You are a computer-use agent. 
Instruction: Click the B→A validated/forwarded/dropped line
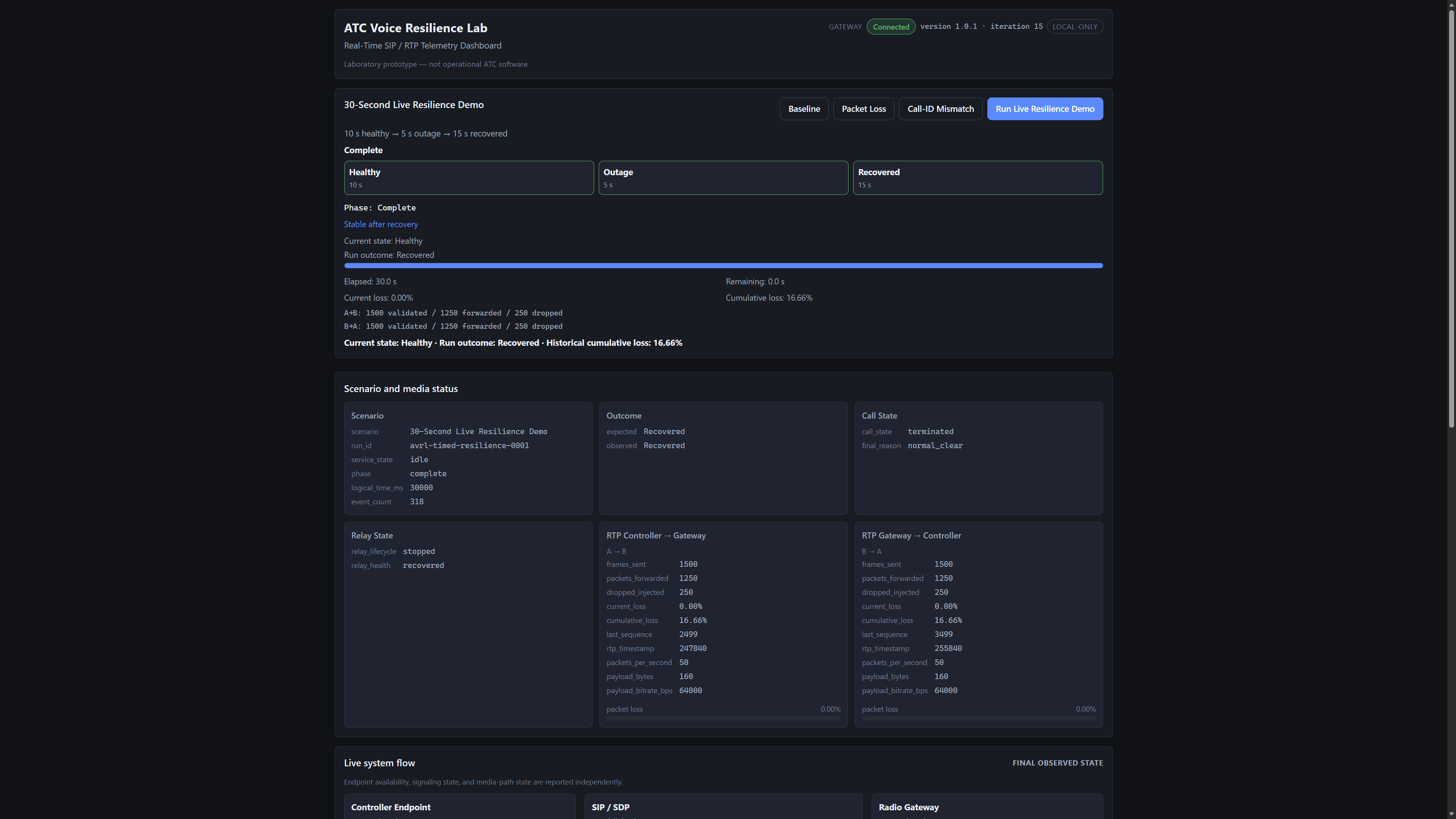tap(453, 326)
